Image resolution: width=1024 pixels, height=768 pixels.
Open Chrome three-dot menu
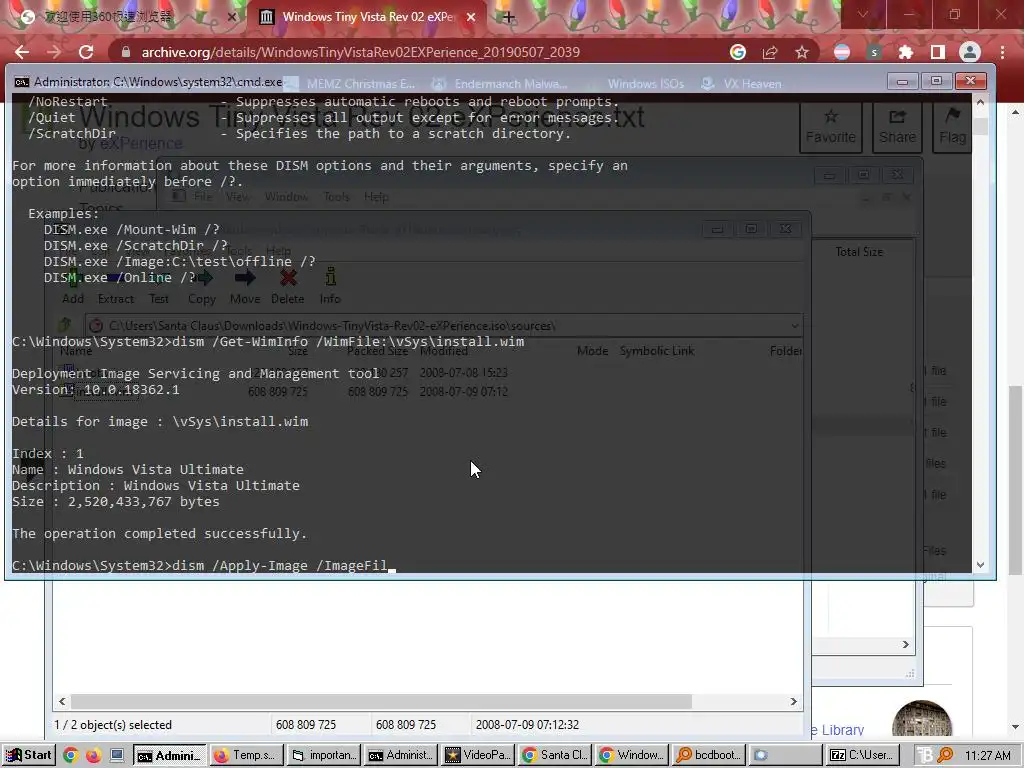[x=1002, y=52]
